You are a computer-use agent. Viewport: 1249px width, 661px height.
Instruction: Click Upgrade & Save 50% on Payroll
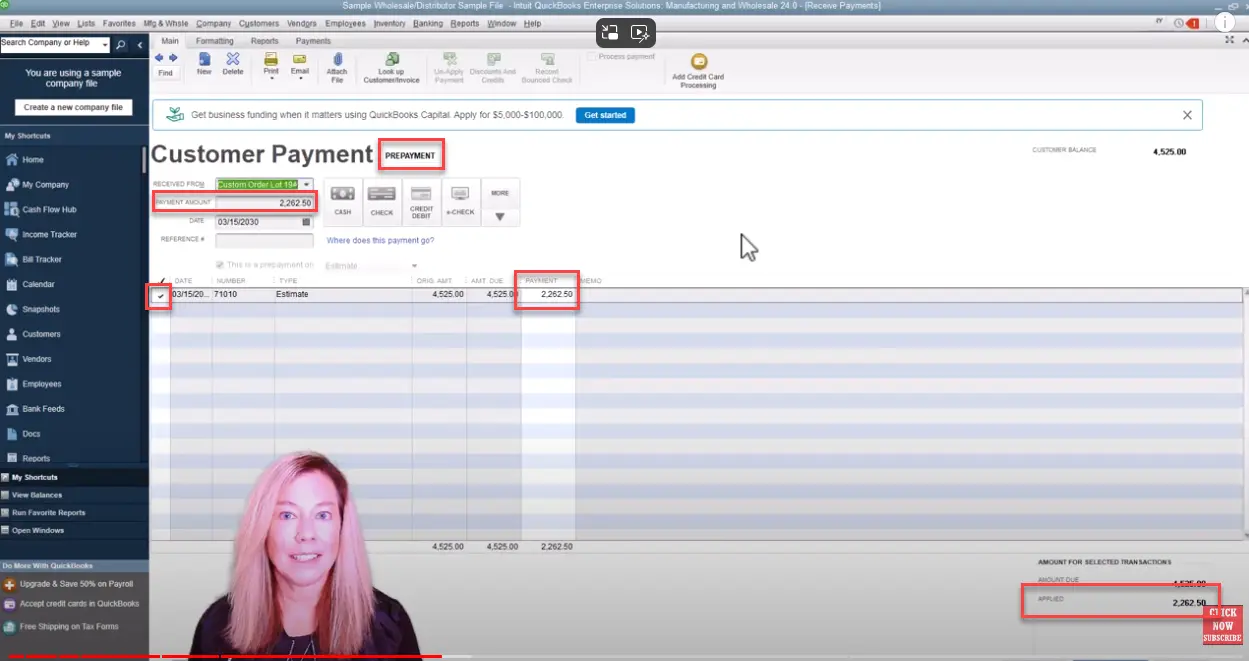[74, 584]
